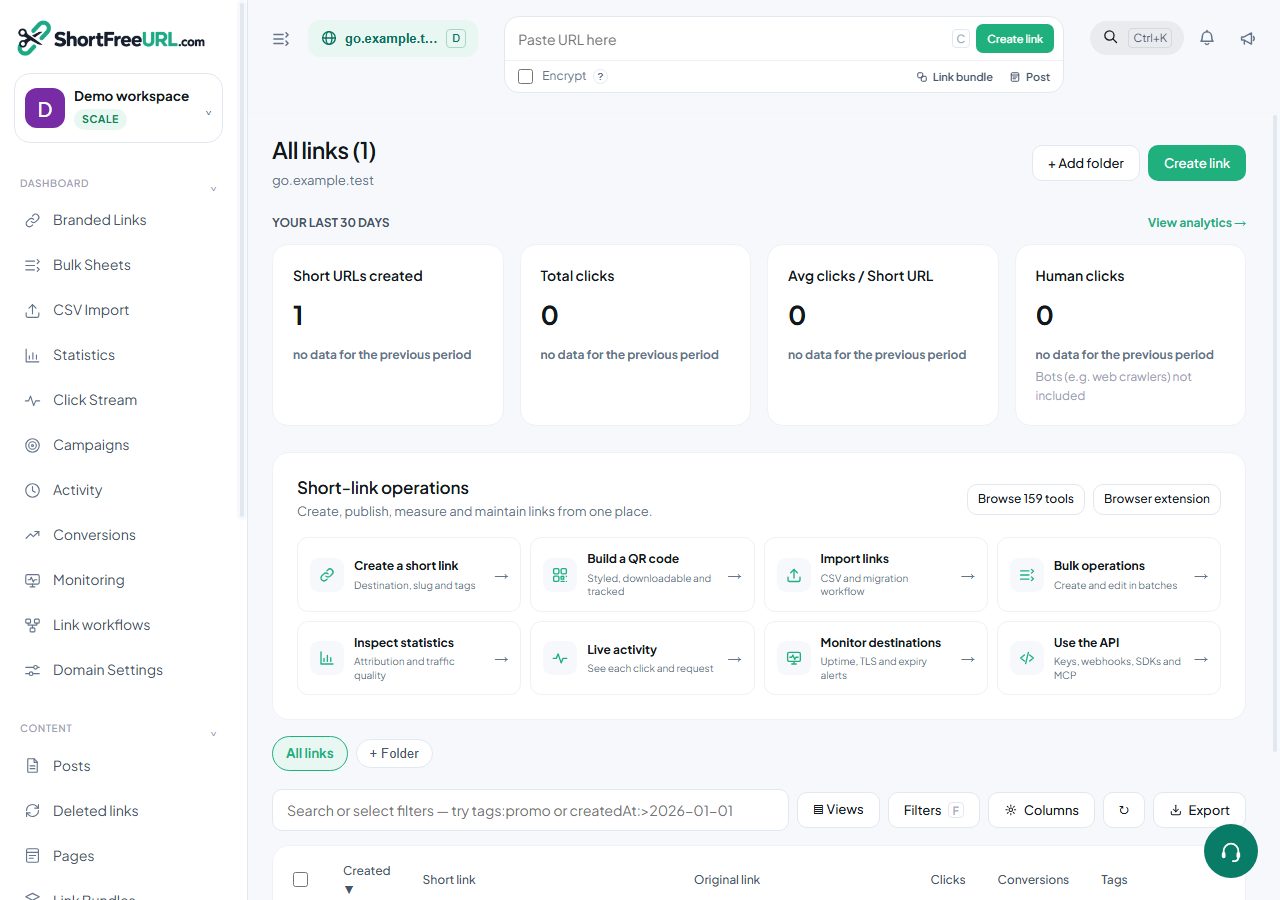Follow the View analytics link
1280x900 pixels.
1197,223
